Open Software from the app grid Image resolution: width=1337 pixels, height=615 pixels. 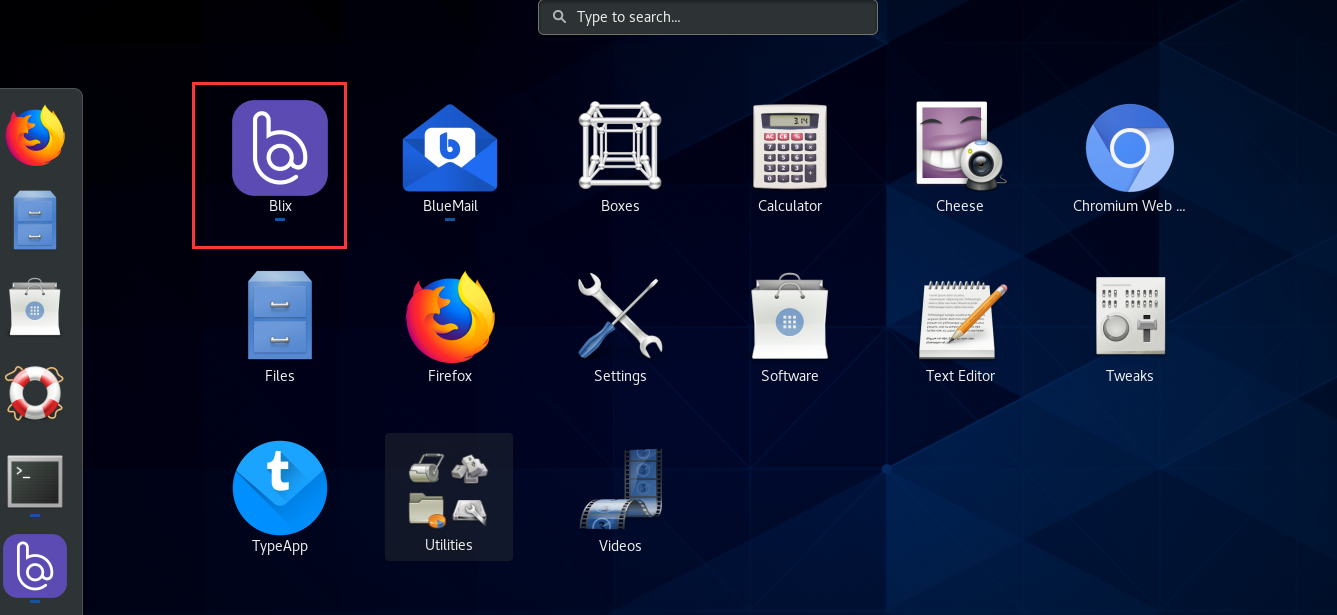tap(790, 317)
